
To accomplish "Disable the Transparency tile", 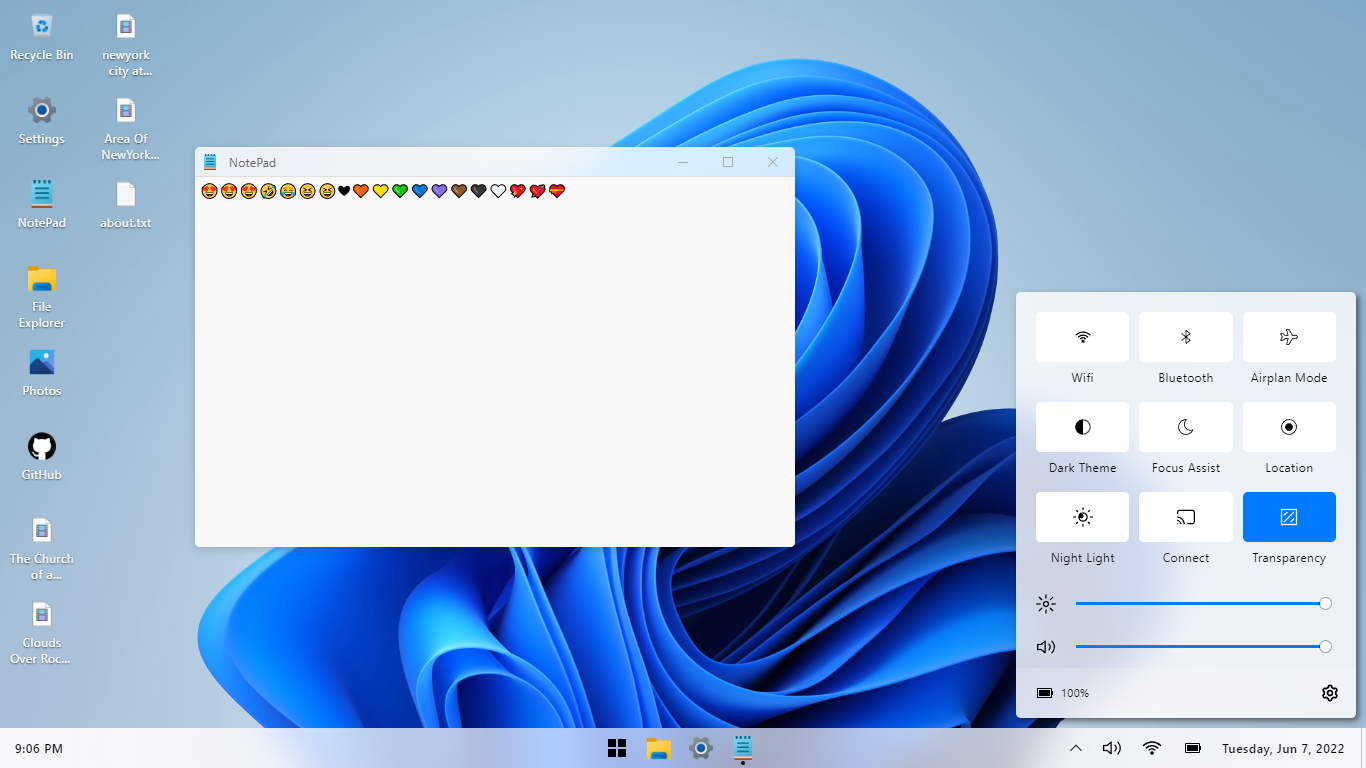I will (x=1289, y=517).
